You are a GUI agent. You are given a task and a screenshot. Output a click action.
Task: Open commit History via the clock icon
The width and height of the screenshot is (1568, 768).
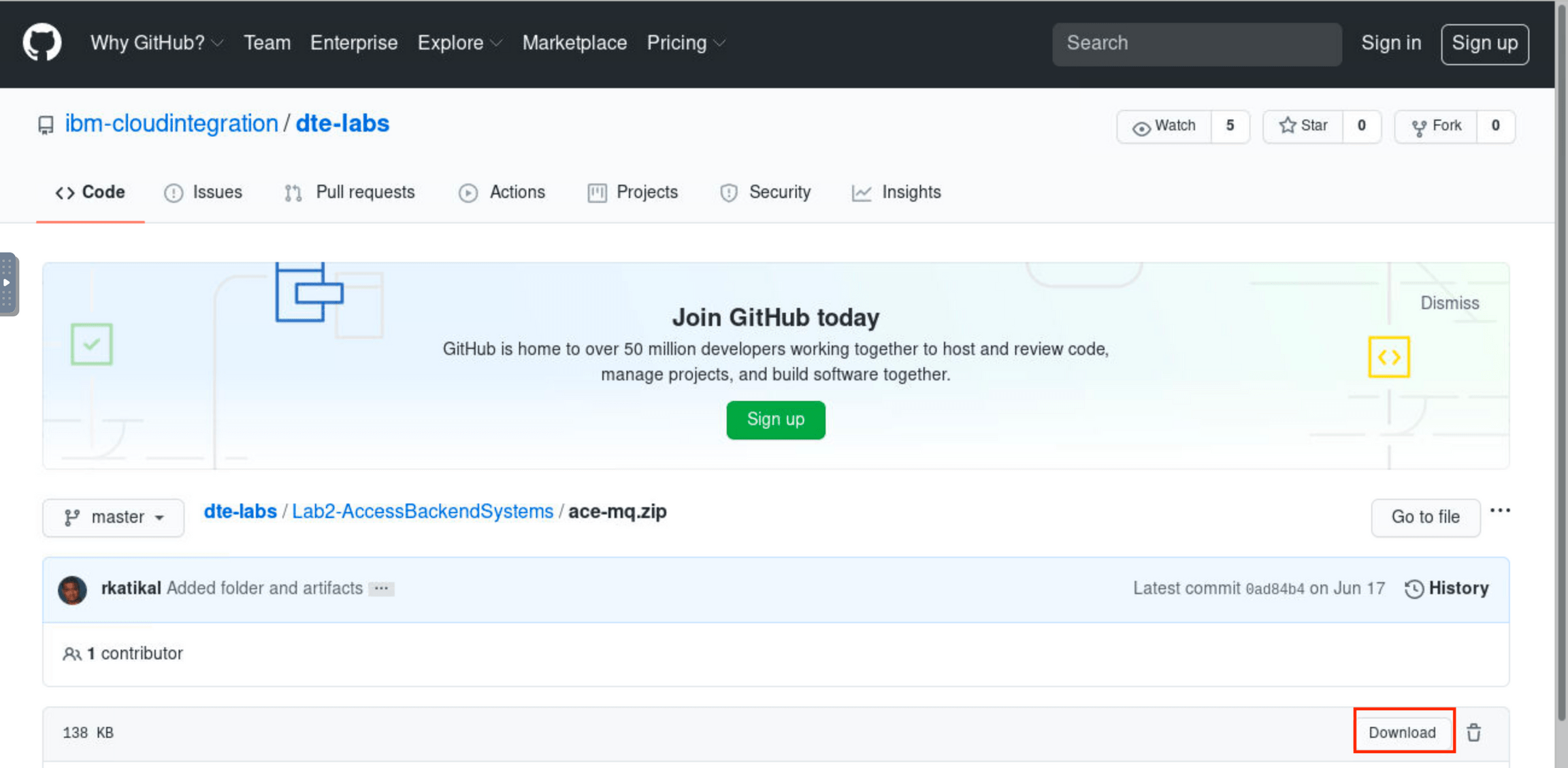[1414, 588]
